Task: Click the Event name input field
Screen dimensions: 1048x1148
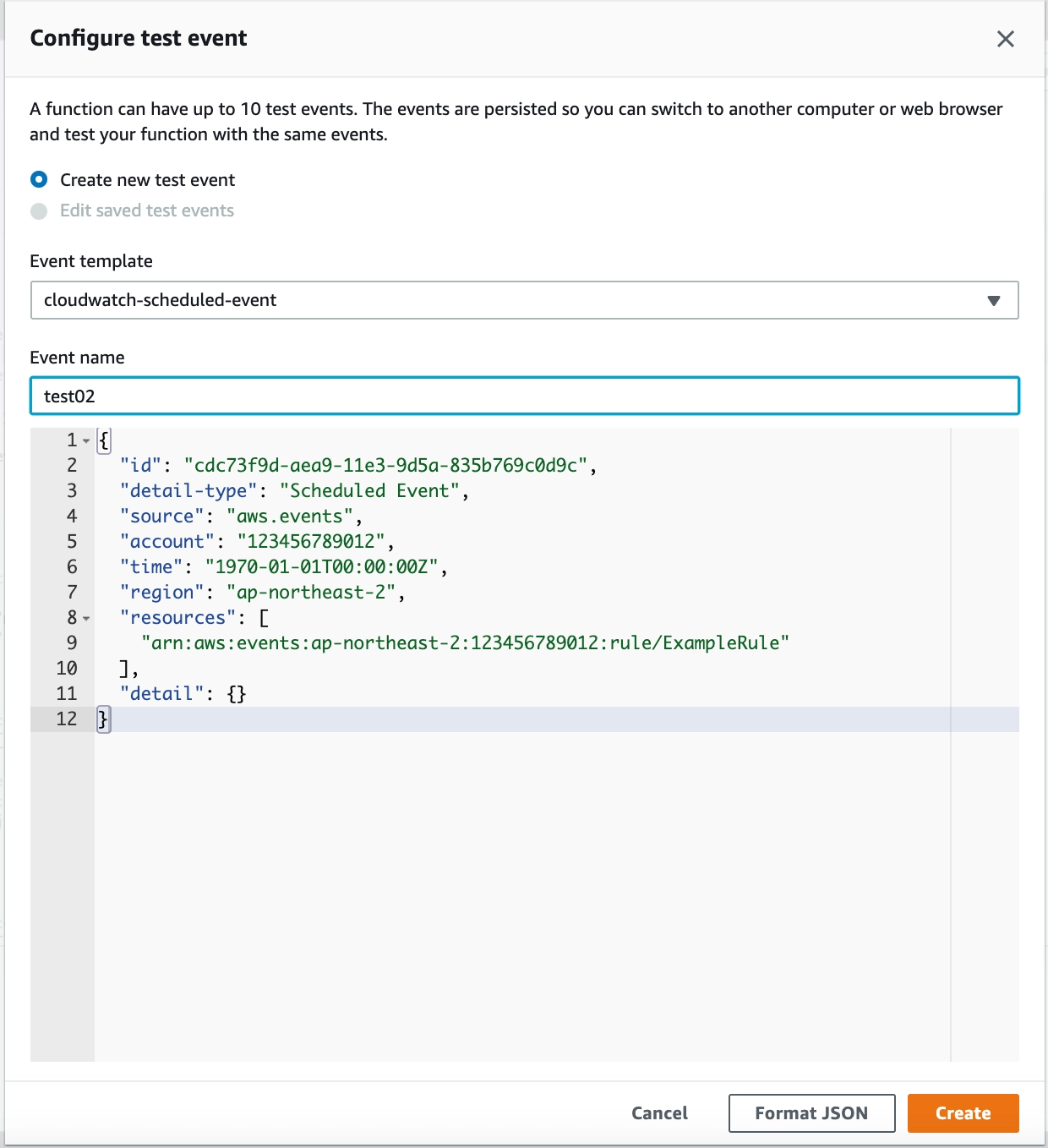Action: 524,396
